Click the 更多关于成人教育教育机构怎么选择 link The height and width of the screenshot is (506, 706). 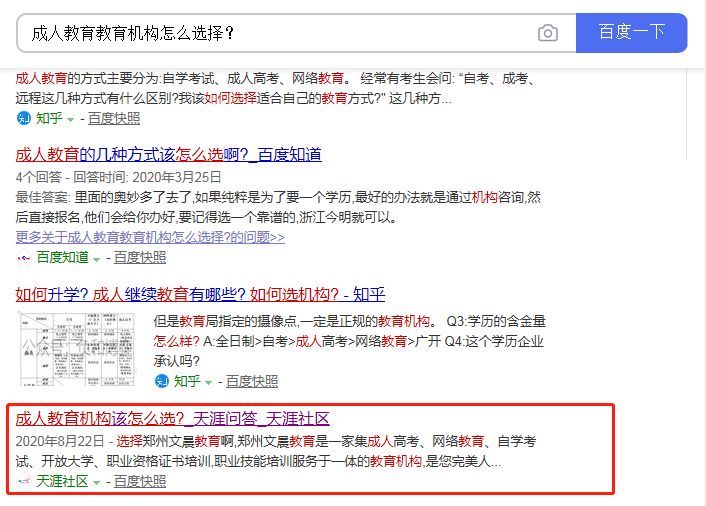[x=150, y=237]
